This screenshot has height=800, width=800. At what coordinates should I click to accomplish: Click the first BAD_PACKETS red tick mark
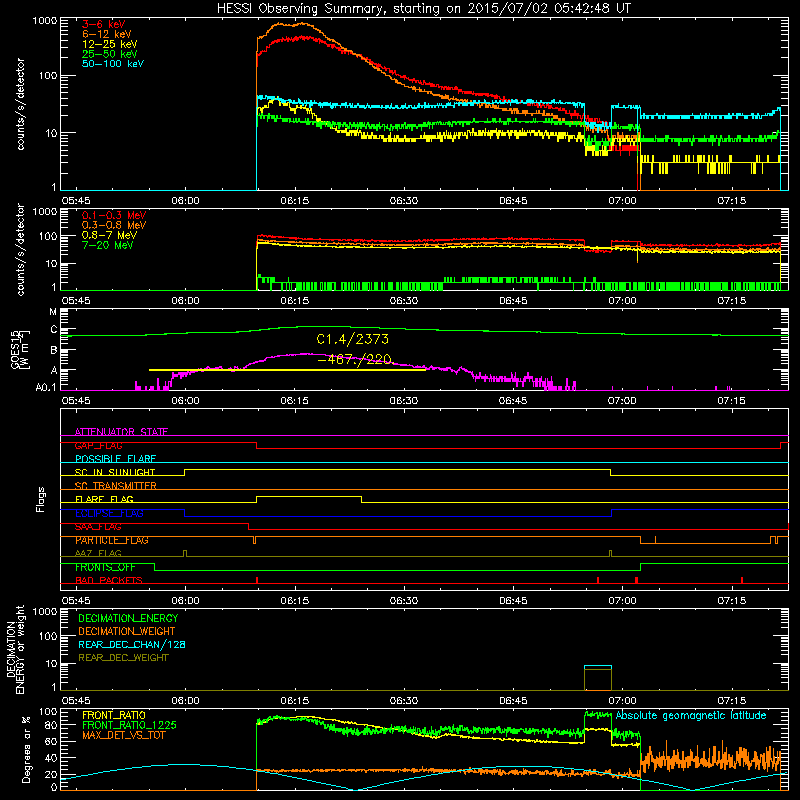pyautogui.click(x=257, y=580)
